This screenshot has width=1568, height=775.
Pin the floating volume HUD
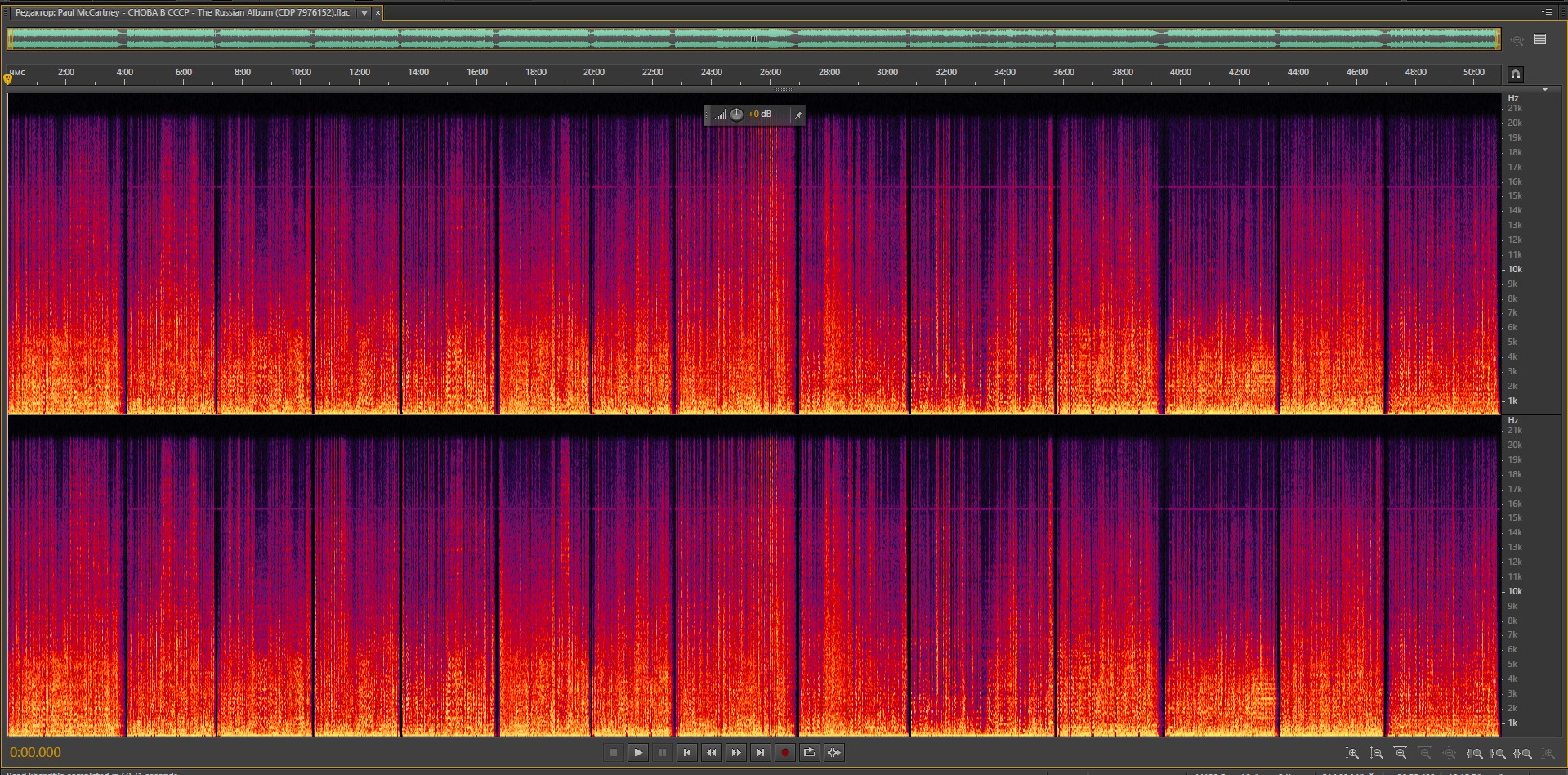pos(798,115)
